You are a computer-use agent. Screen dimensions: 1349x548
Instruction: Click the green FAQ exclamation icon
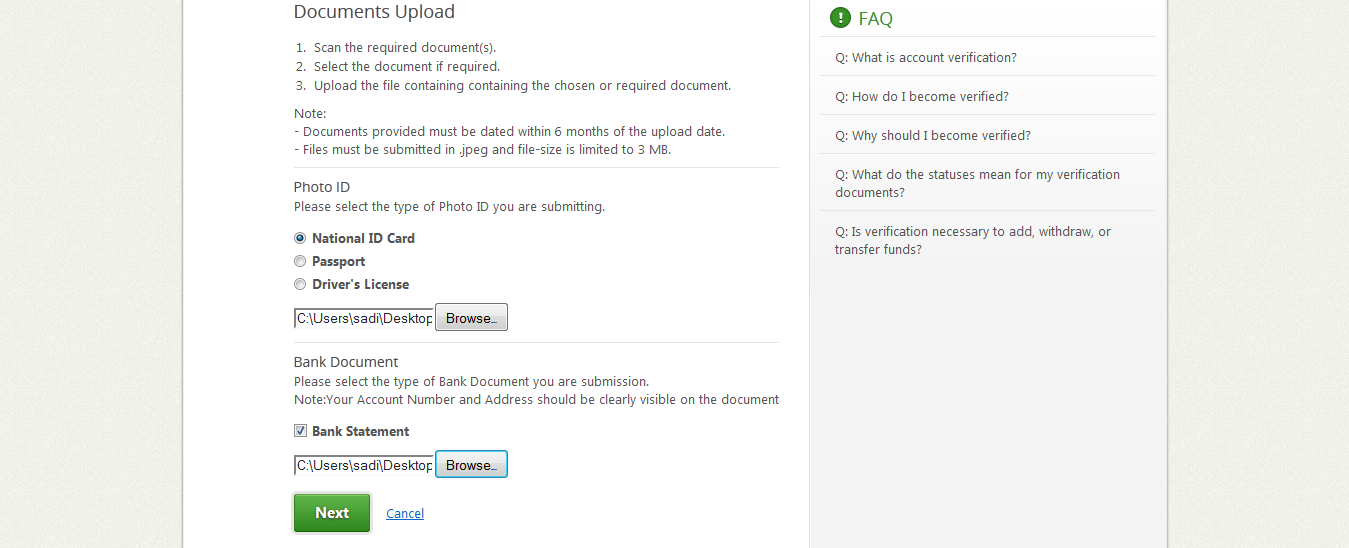point(840,18)
